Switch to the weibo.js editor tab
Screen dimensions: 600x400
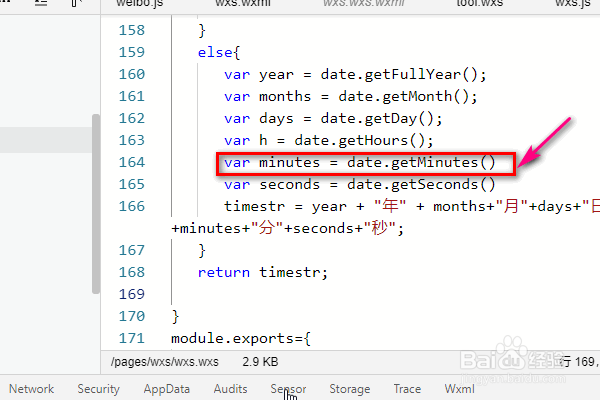[x=140, y=4]
